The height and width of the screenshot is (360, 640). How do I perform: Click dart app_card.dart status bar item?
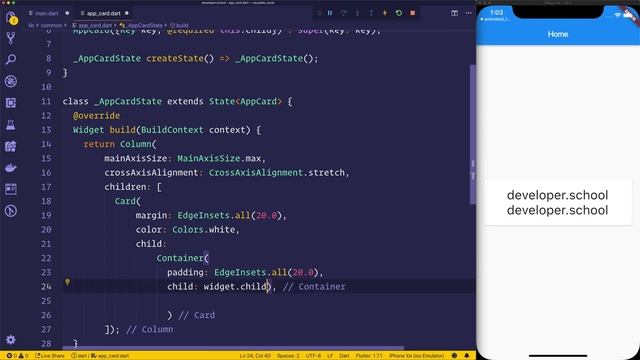tap(100, 356)
